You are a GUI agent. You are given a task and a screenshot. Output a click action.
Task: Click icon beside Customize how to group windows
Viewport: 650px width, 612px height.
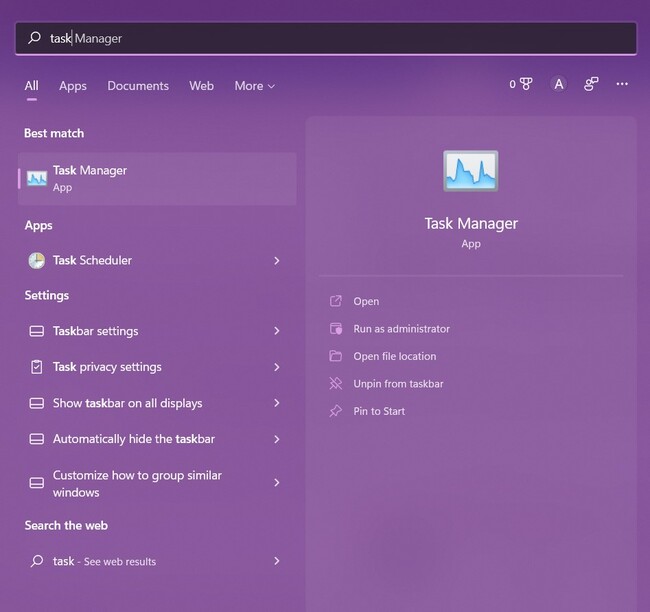pyautogui.click(x=36, y=483)
